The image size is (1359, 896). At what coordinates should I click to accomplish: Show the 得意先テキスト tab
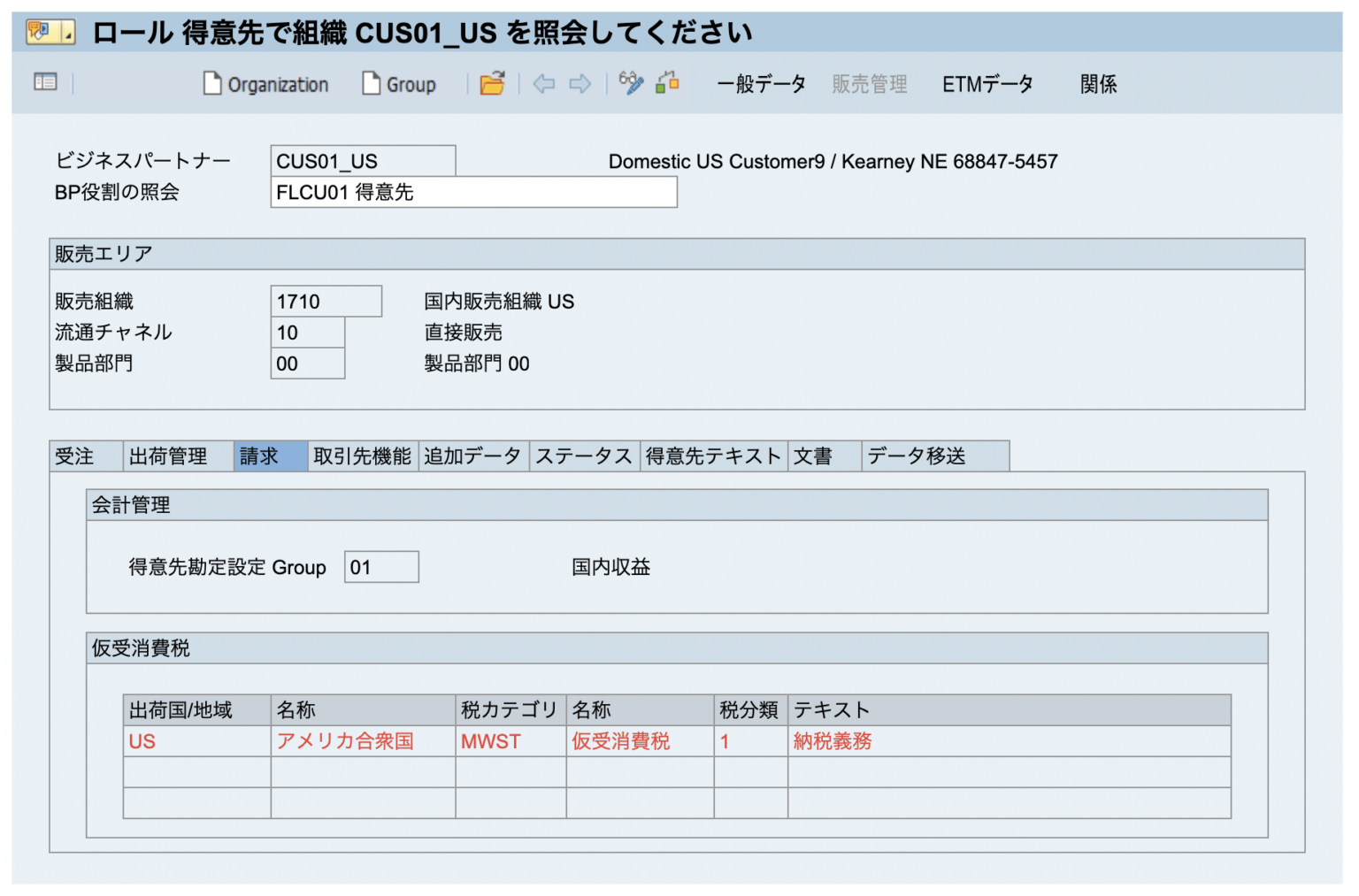coord(713,456)
